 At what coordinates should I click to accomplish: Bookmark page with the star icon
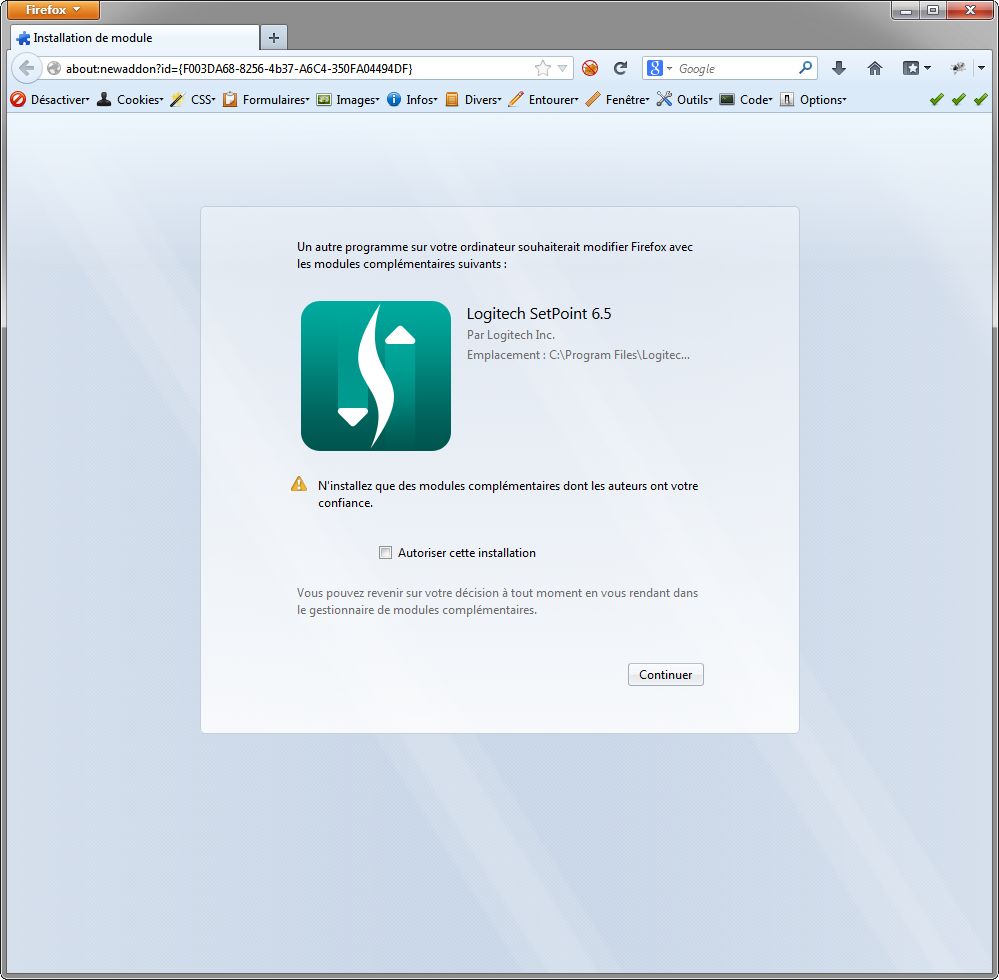[x=543, y=68]
